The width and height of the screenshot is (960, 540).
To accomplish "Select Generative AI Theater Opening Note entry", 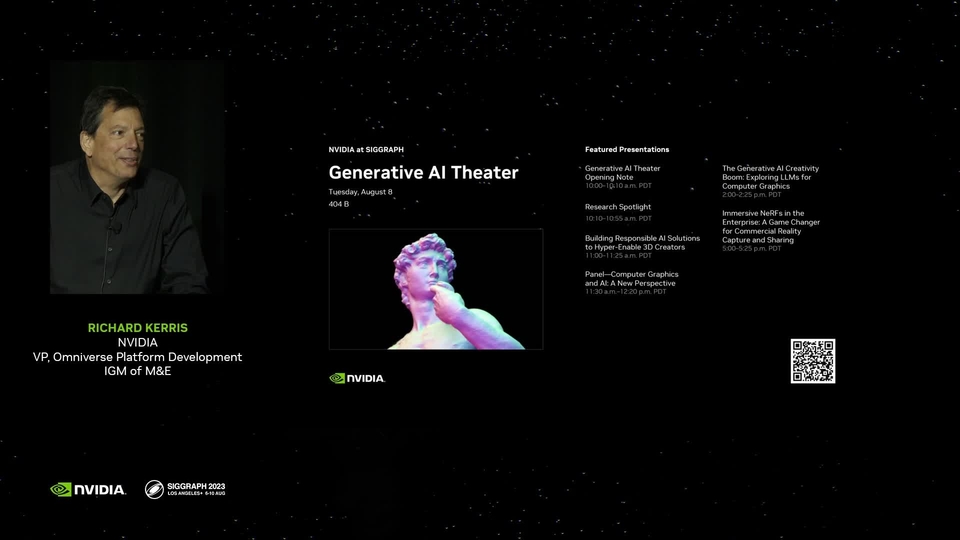I will point(623,177).
